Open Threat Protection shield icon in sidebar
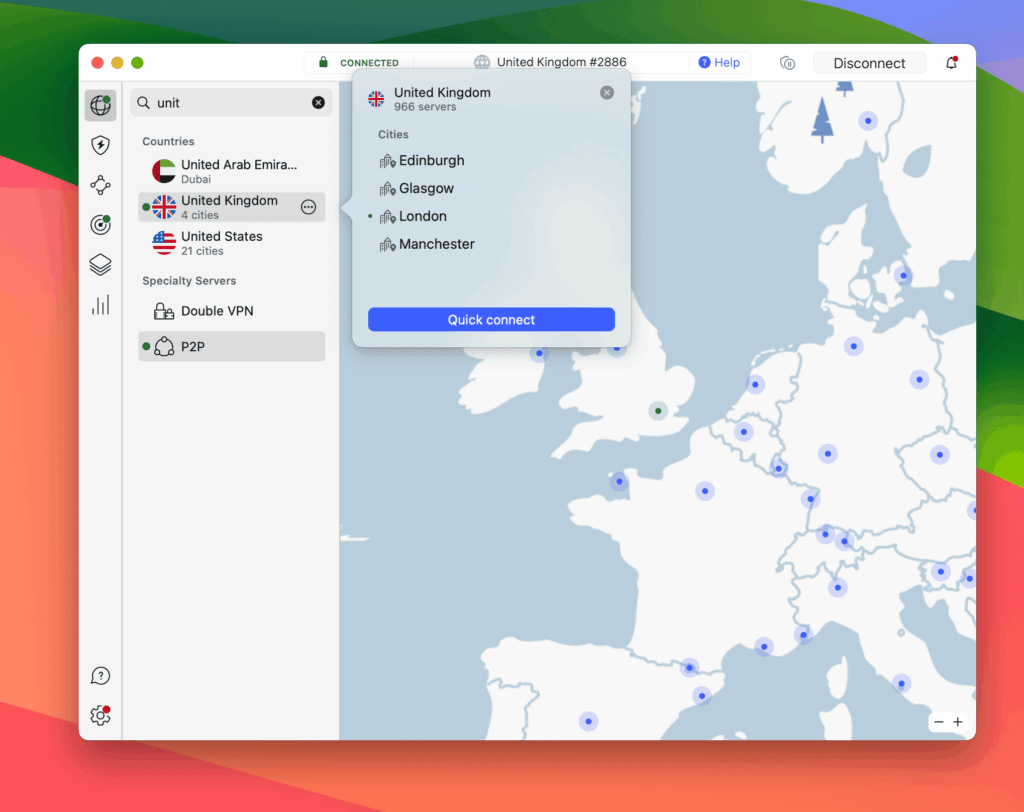 pos(100,146)
